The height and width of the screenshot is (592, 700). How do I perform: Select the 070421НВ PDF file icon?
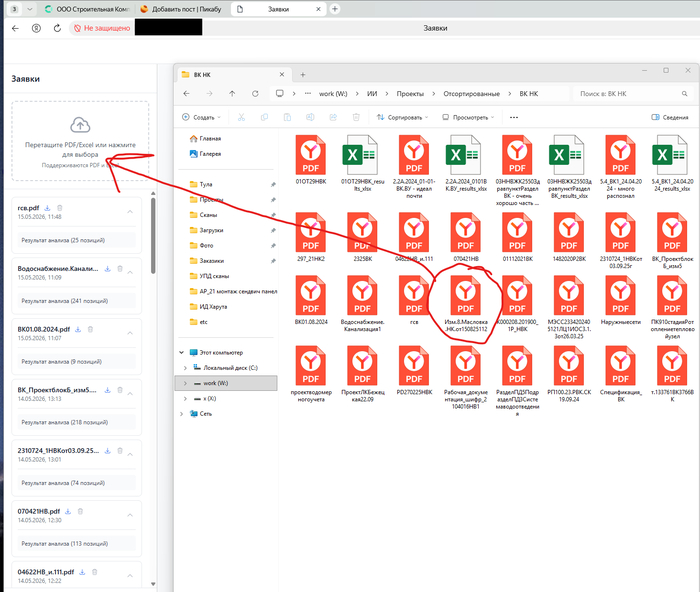[466, 237]
